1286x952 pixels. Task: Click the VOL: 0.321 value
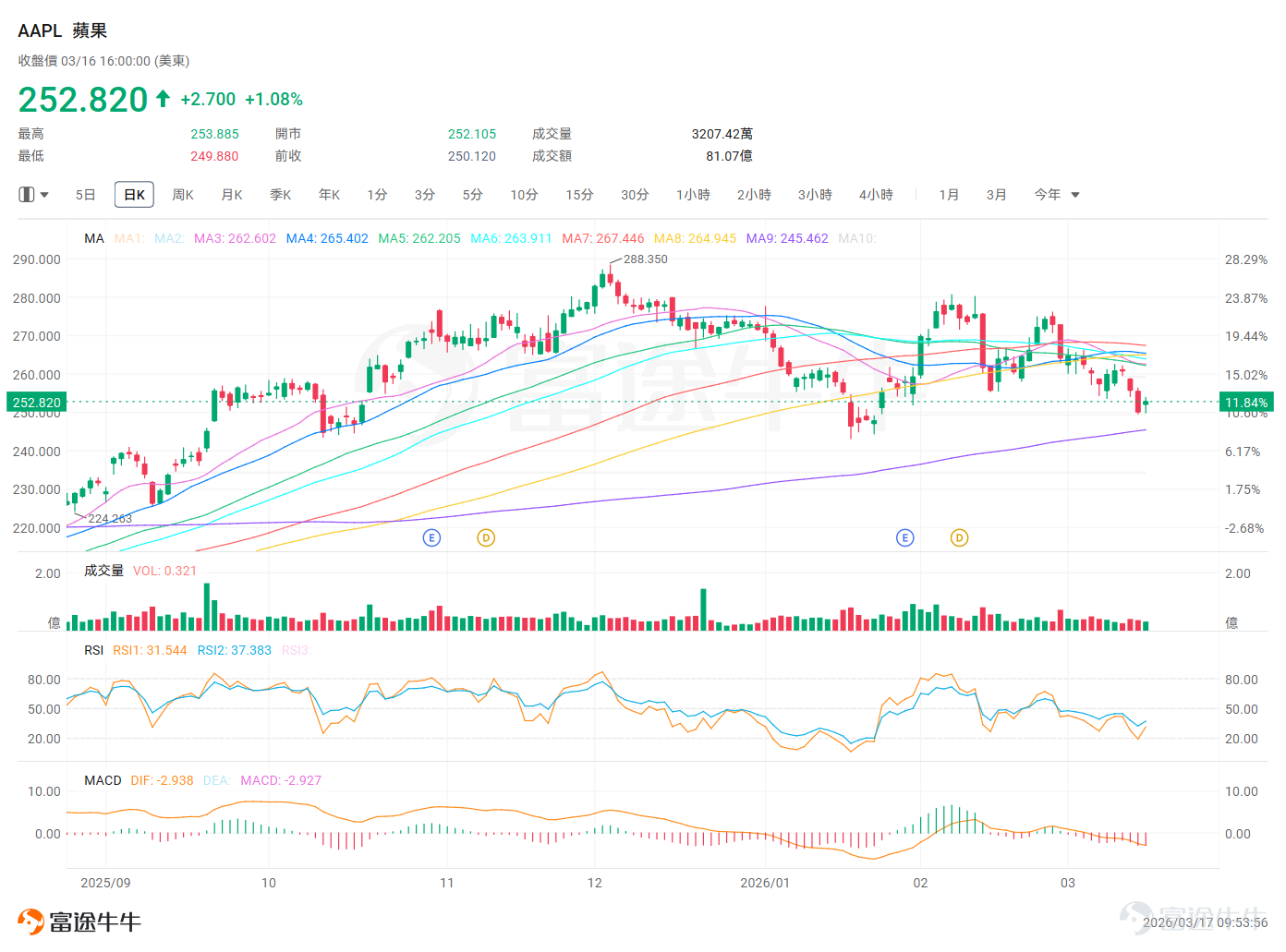pos(164,571)
